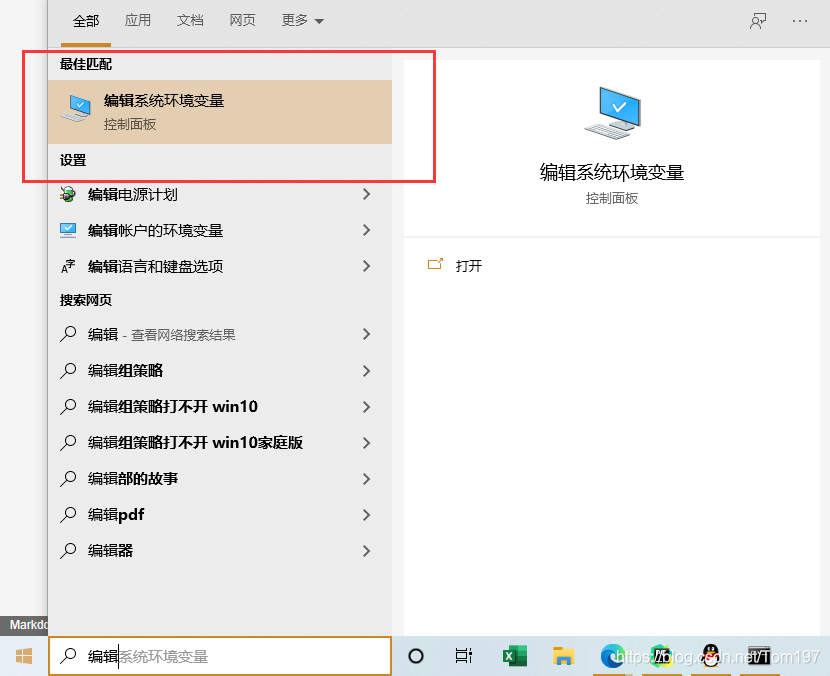
Task: Open the PyCharm taskbar icon
Action: [661, 656]
